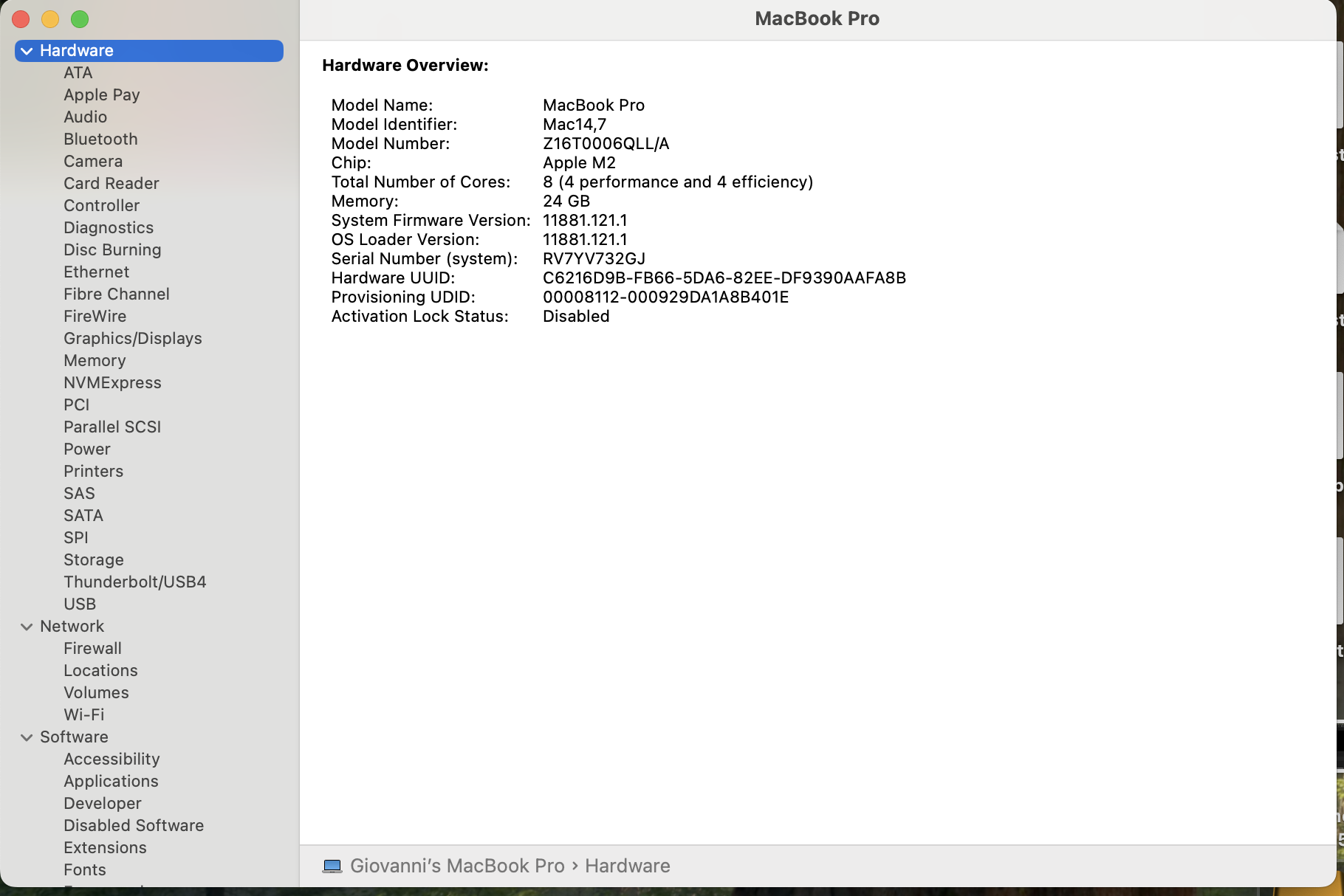This screenshot has height=896, width=1344.
Task: Select Disc Burning in the sidebar
Action: [x=112, y=250]
